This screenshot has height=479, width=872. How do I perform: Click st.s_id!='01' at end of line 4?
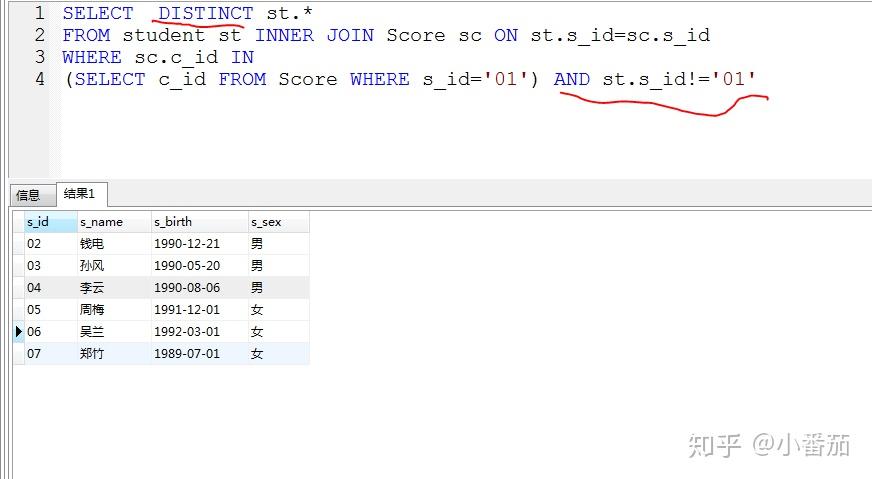pos(679,79)
